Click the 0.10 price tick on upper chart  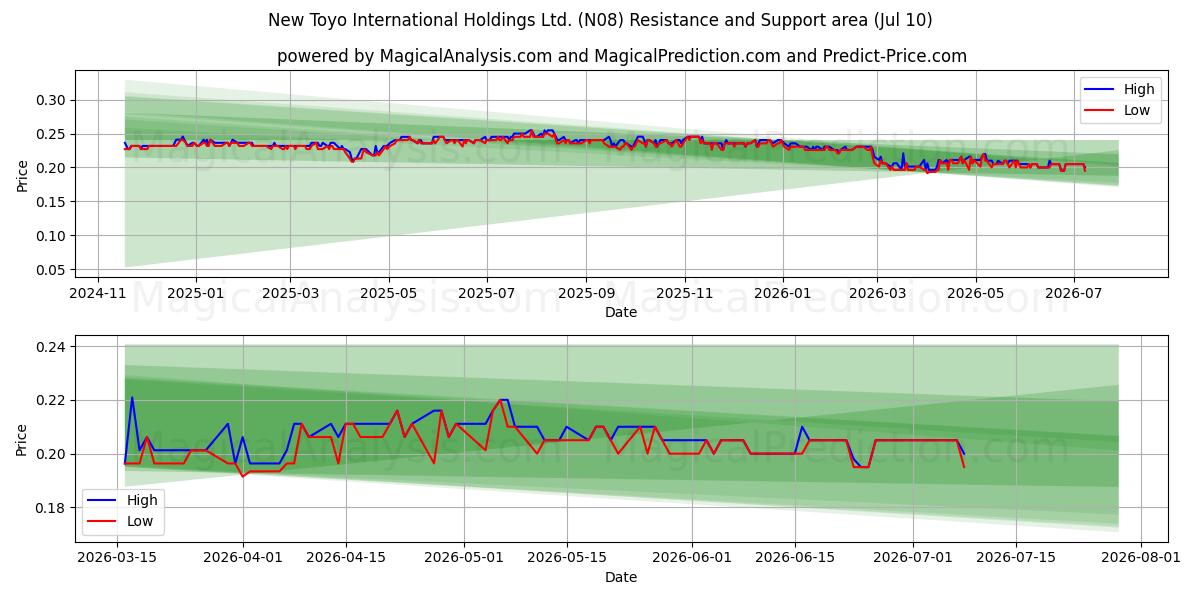tap(52, 236)
